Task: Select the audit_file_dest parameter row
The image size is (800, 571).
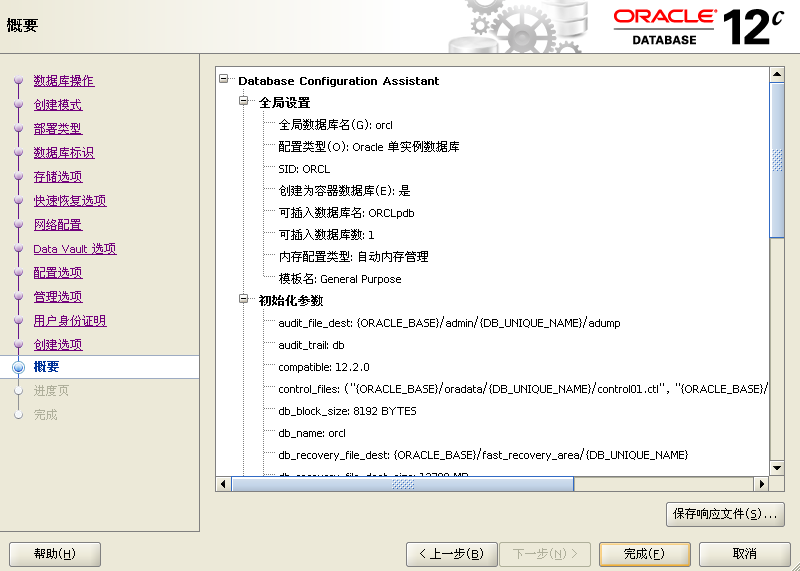Action: (x=449, y=323)
